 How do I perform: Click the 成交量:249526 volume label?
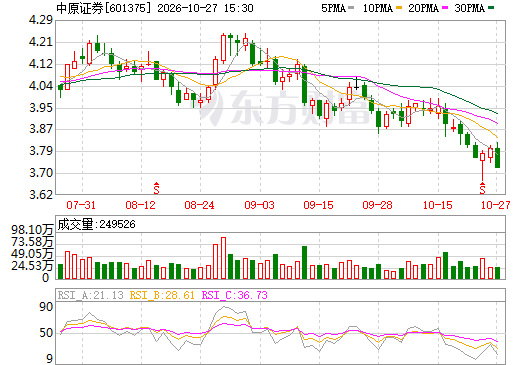point(97,224)
